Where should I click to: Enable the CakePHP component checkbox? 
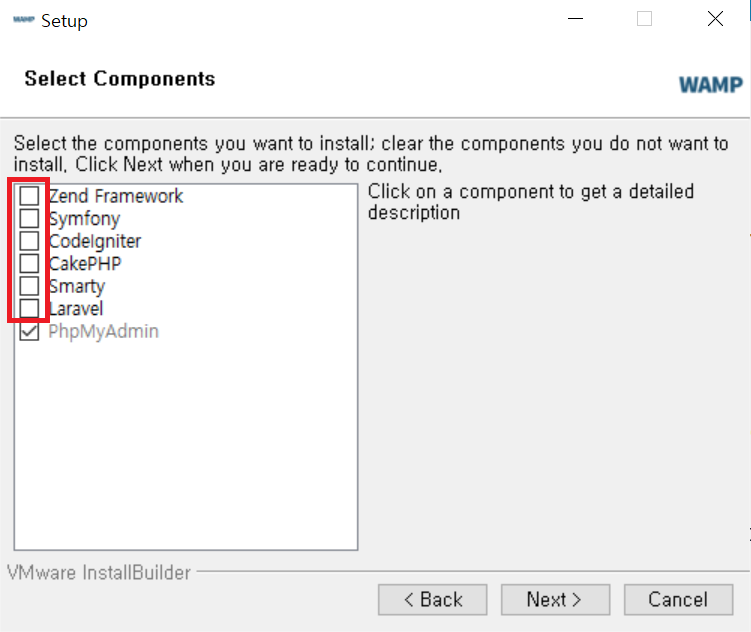click(30, 264)
